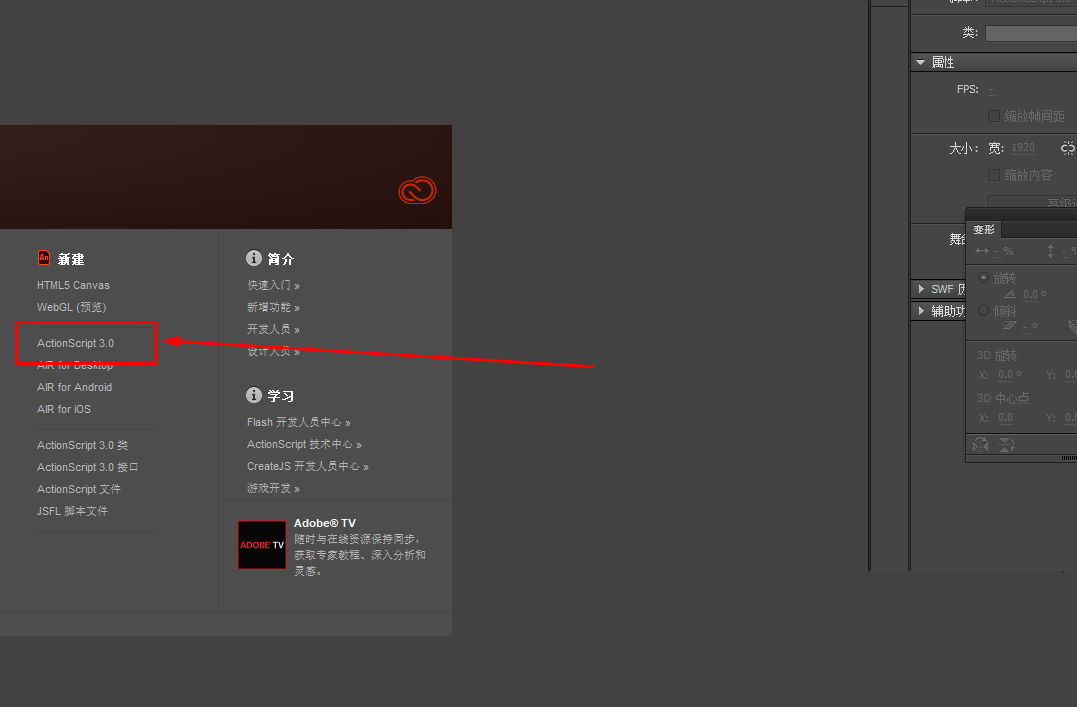Click the 3D 中心点 X value

[x=1006, y=418]
